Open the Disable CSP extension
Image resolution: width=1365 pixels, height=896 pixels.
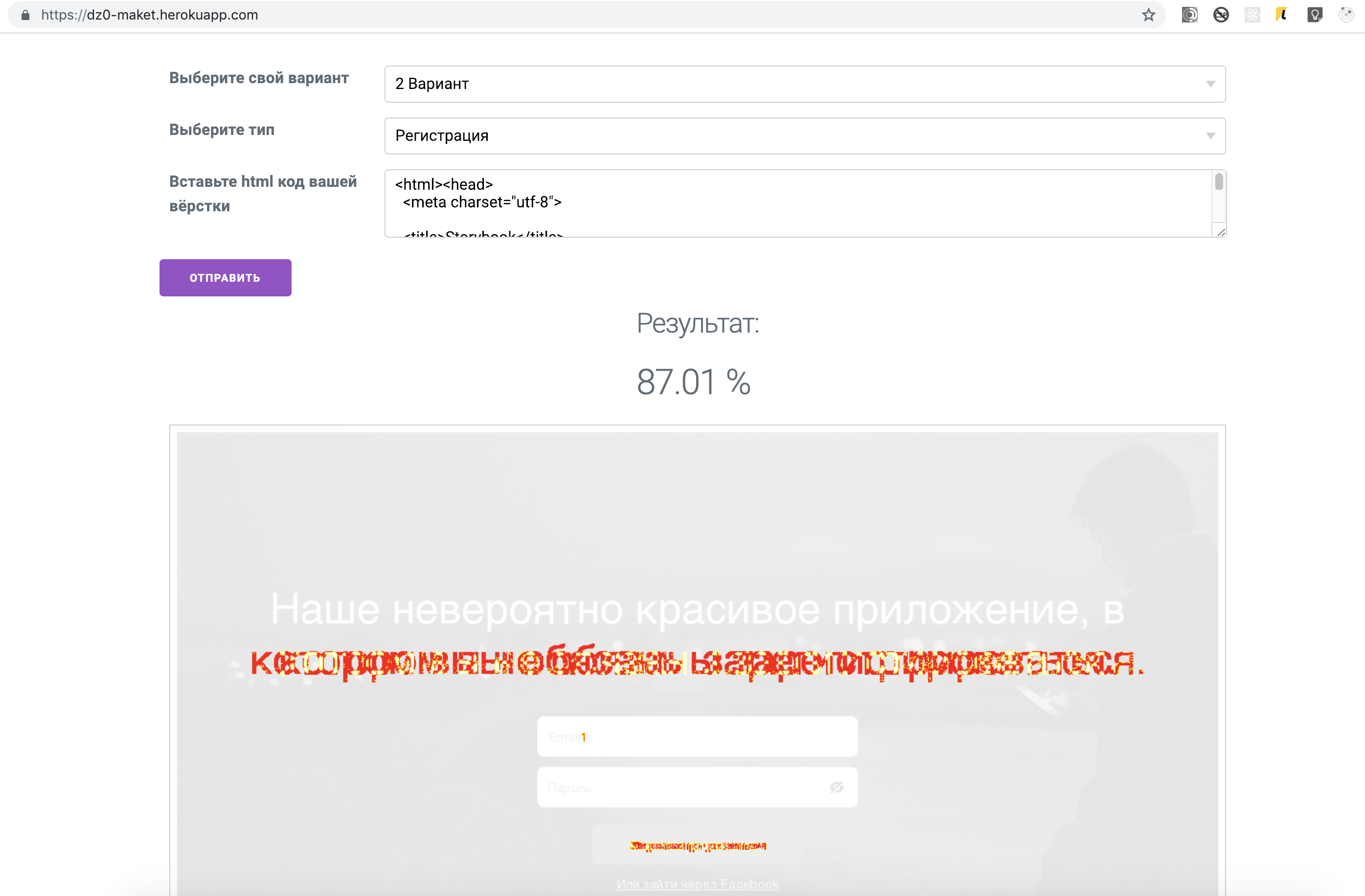click(1221, 15)
